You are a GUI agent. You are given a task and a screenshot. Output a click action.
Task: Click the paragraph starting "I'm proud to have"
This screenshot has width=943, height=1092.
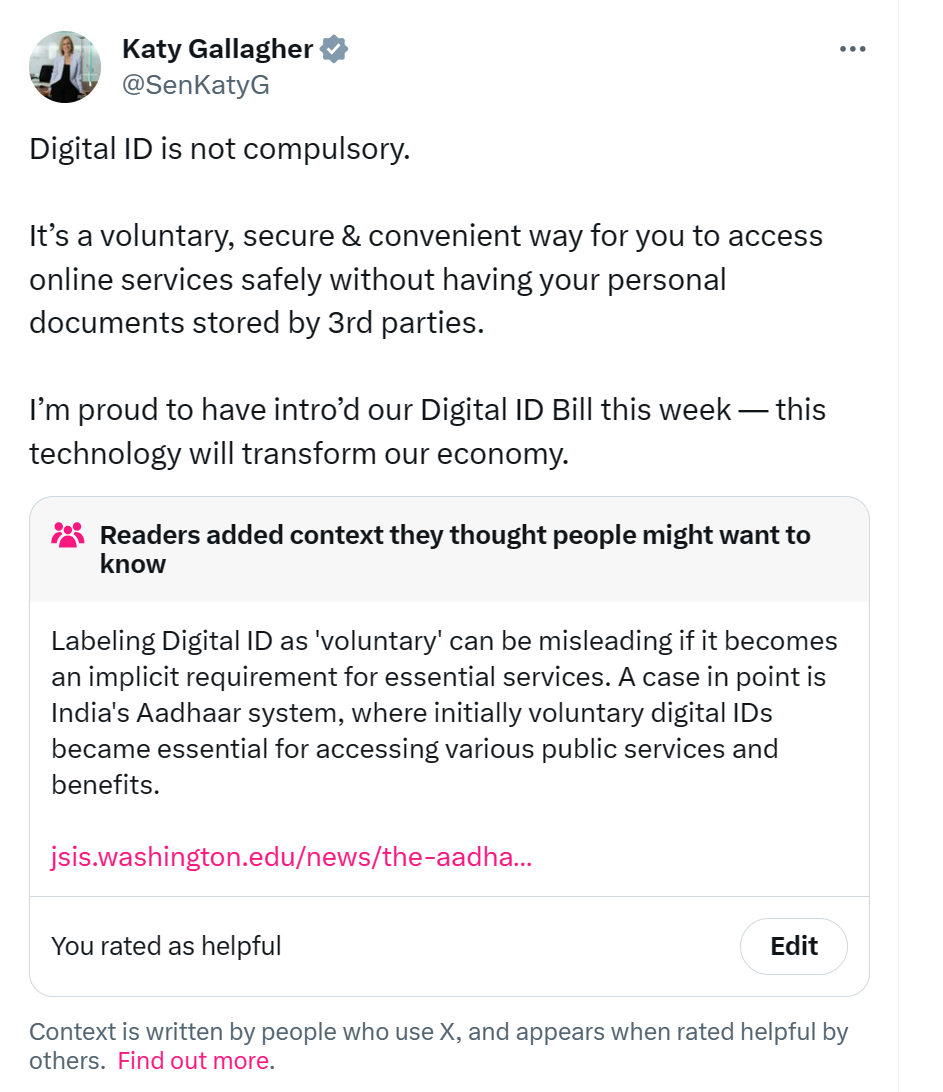click(x=427, y=431)
